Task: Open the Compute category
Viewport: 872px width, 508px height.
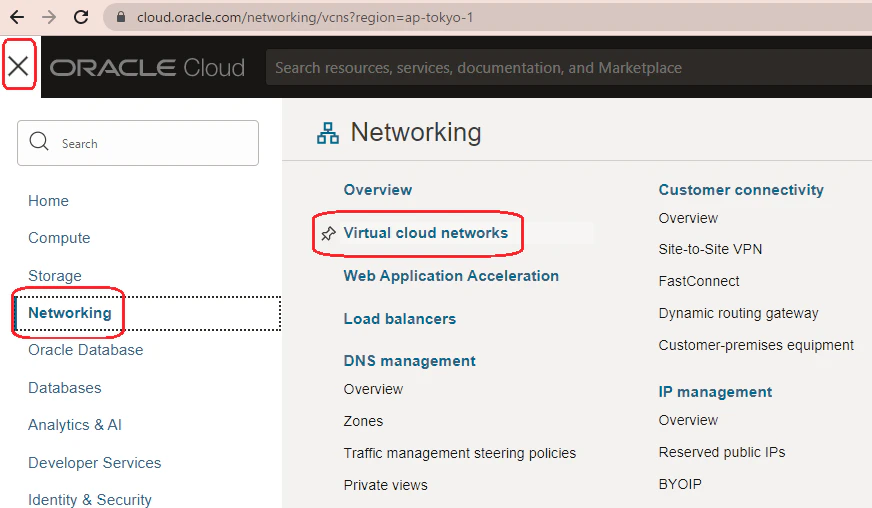Action: tap(59, 238)
